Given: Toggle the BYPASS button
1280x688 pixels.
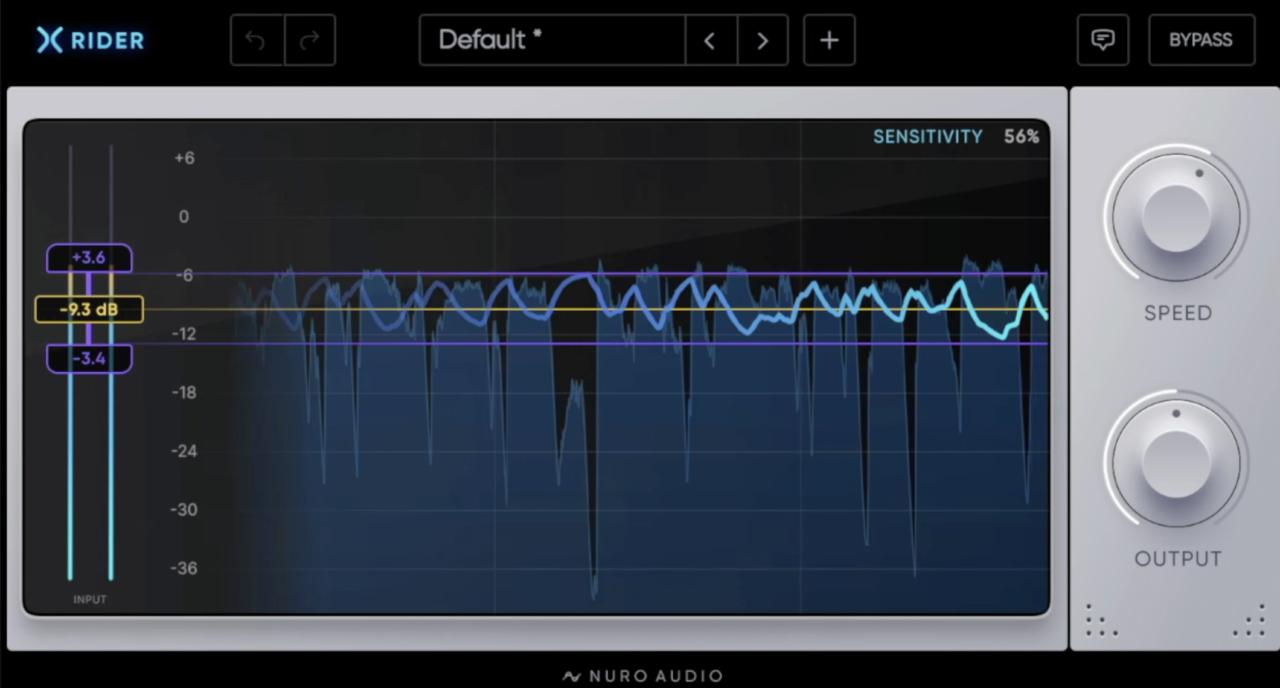Looking at the screenshot, I should click(1201, 40).
